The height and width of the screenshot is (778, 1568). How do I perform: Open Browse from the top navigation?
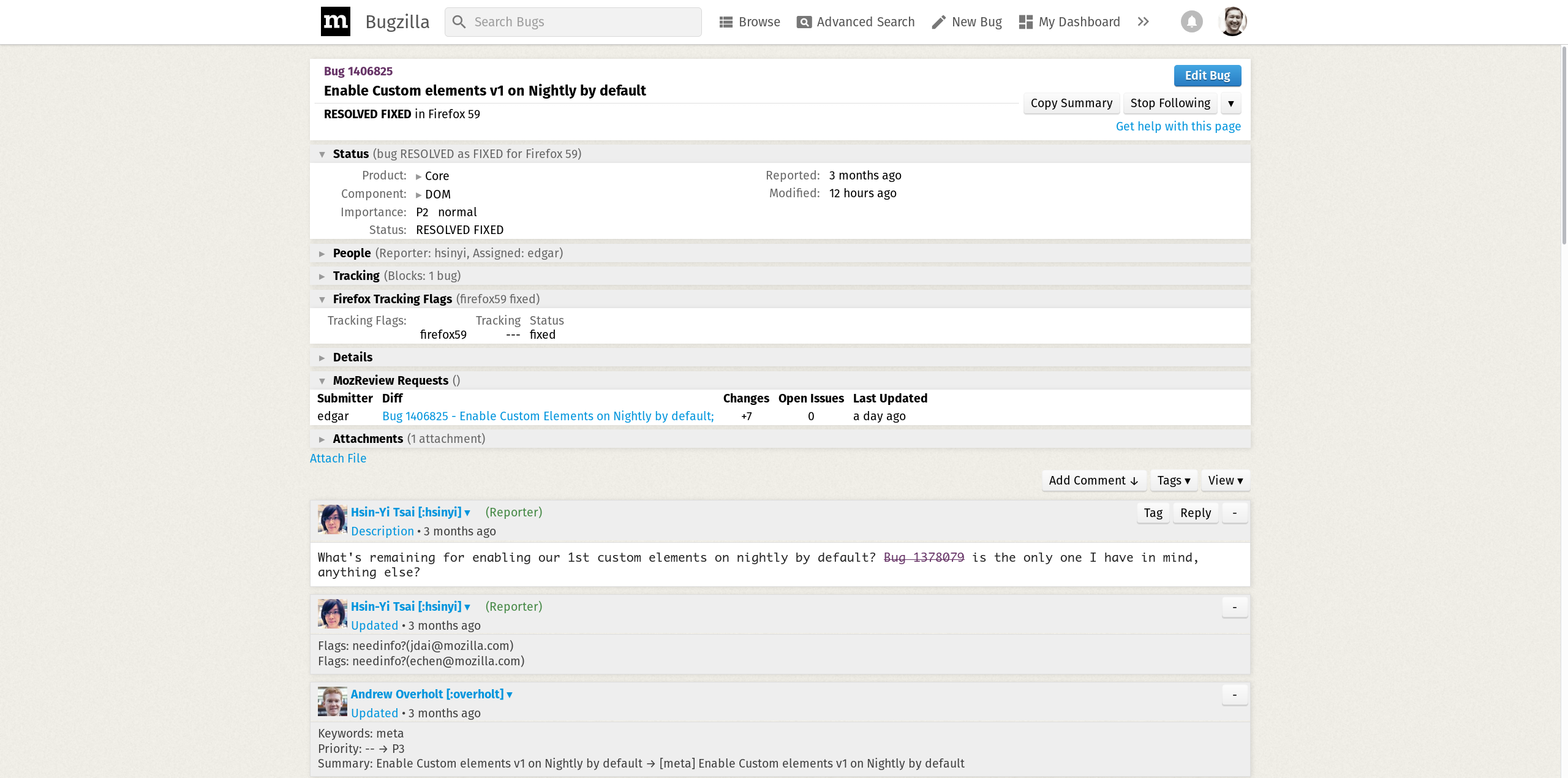pyautogui.click(x=750, y=22)
